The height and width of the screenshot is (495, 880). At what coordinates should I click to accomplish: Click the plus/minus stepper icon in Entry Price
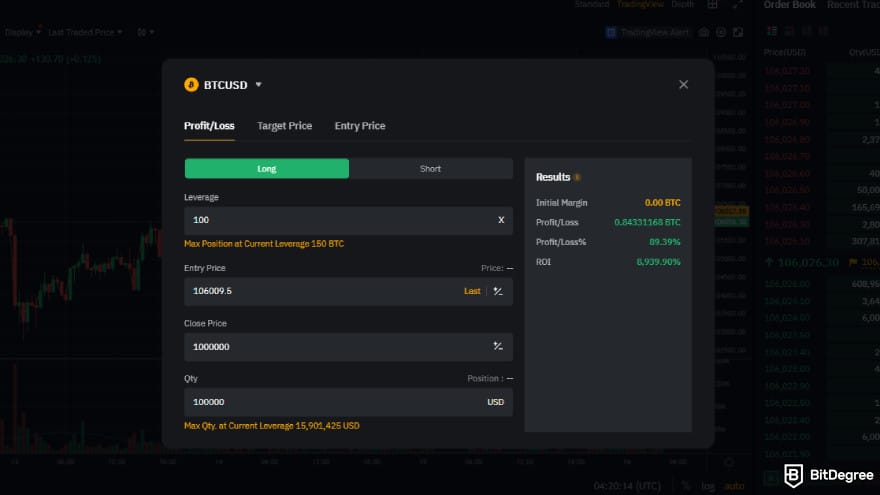(x=498, y=291)
